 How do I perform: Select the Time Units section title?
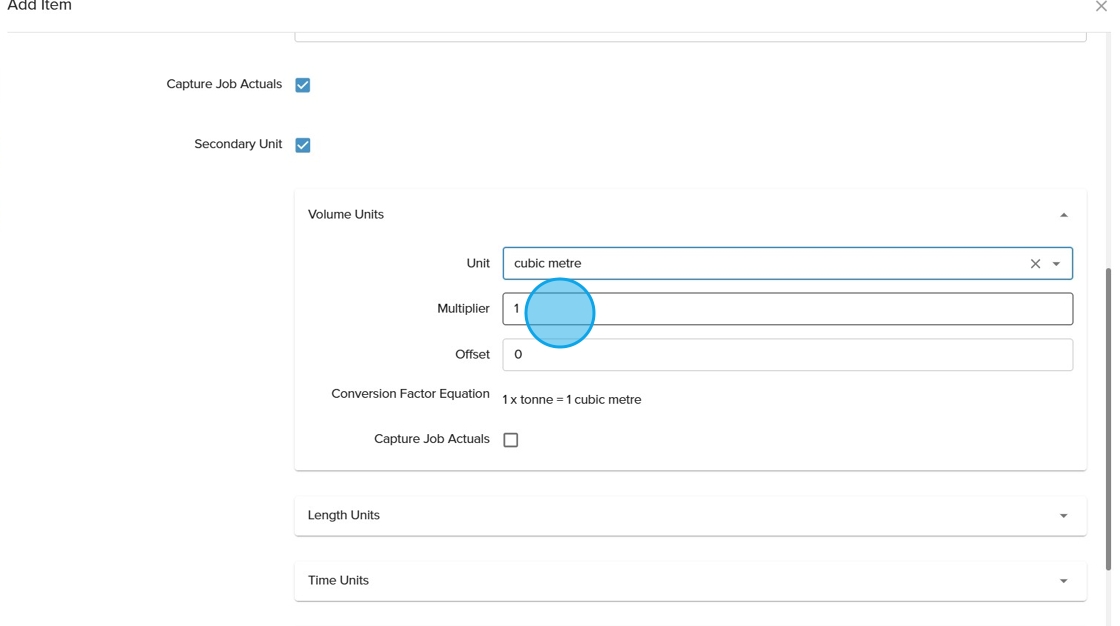pos(338,581)
